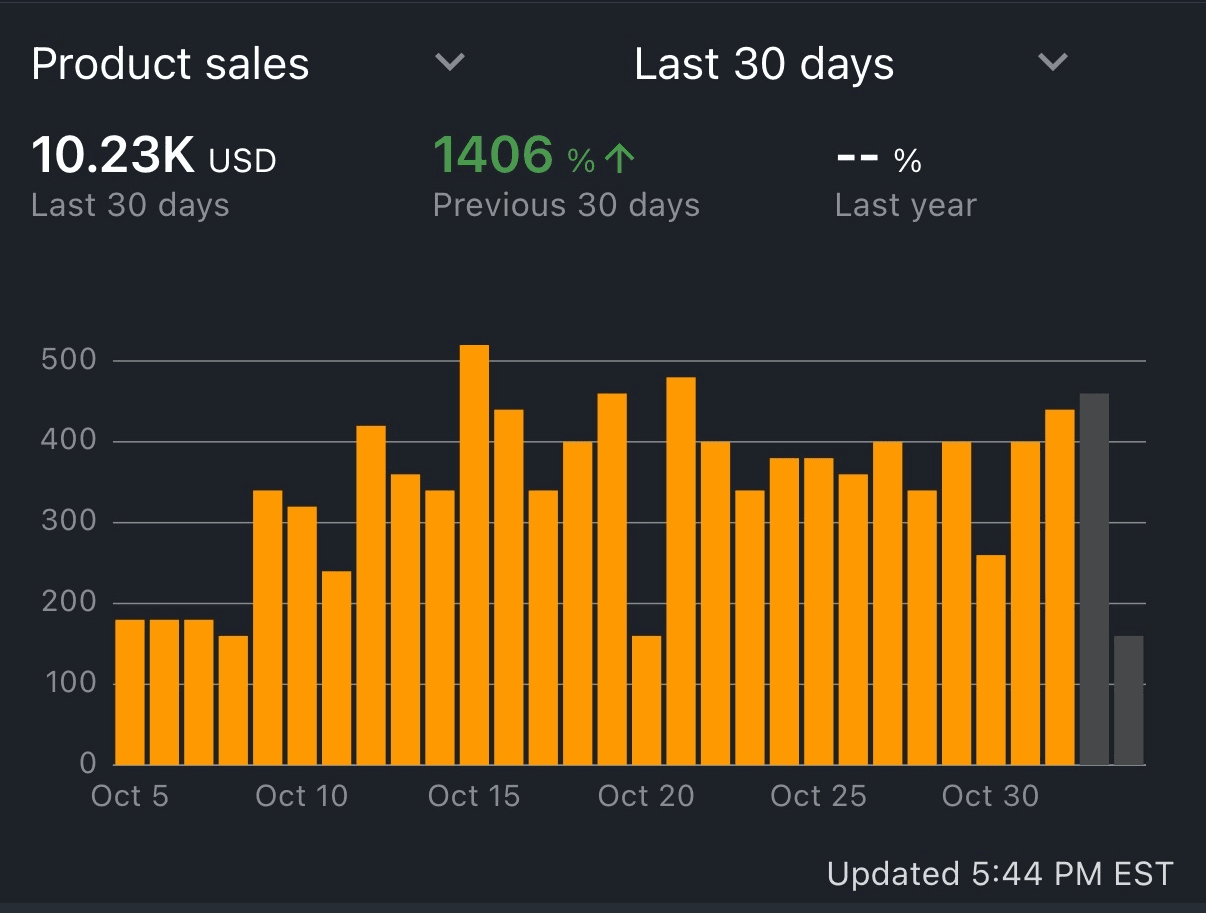Viewport: 1206px width, 913px height.
Task: Click the green 1406 percent change value
Action: point(493,156)
